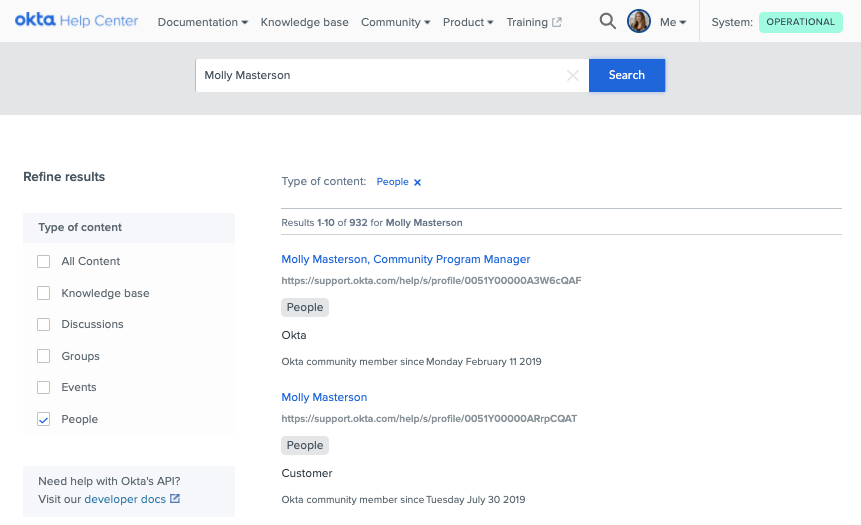Click the OPERATIONAL system status badge
Viewport: 861px width, 525px height.
(800, 22)
